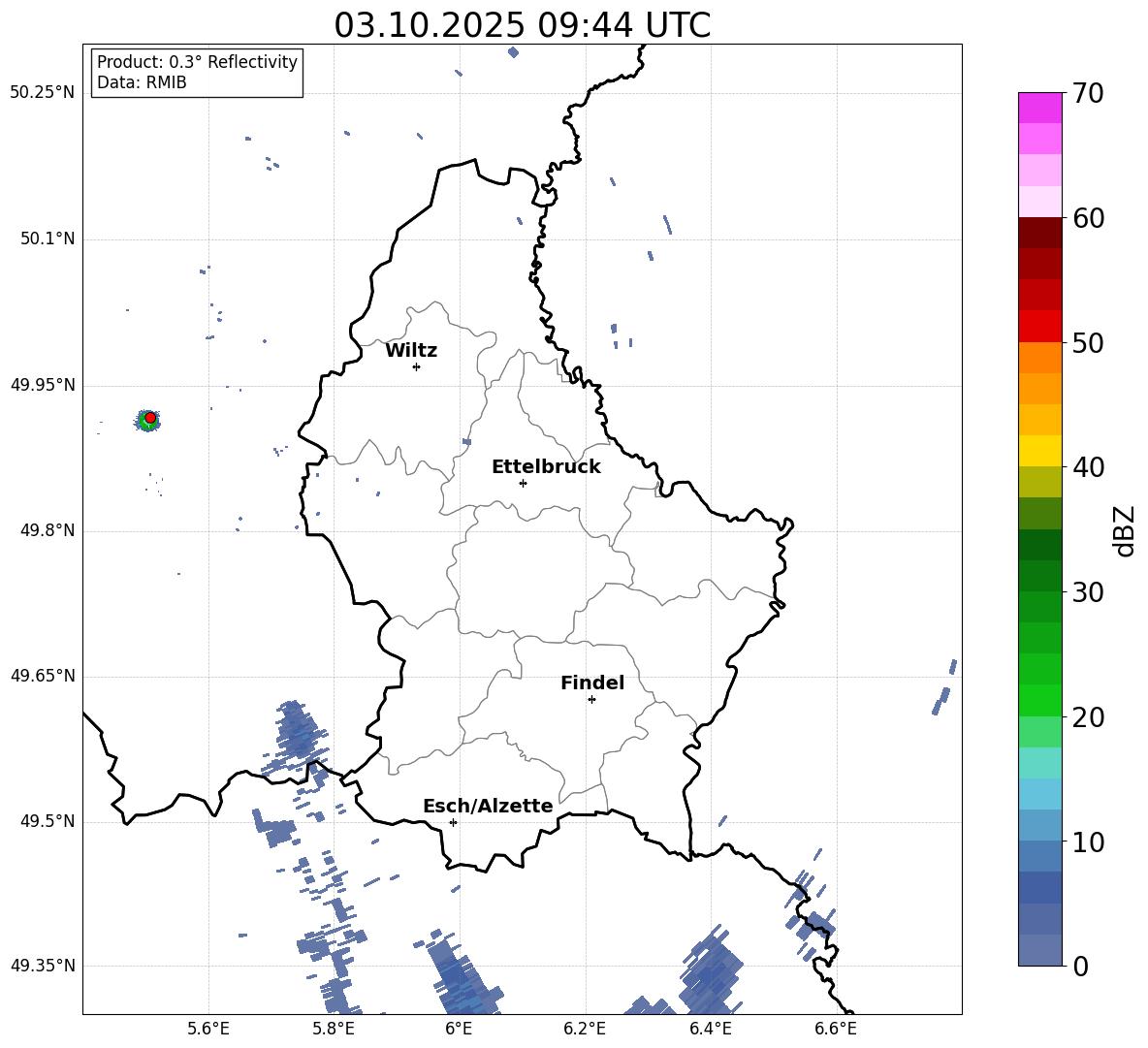Screen dimensions: 1148x1048
Task: Click the 50 colorbar tick label
Action: coord(1088,343)
